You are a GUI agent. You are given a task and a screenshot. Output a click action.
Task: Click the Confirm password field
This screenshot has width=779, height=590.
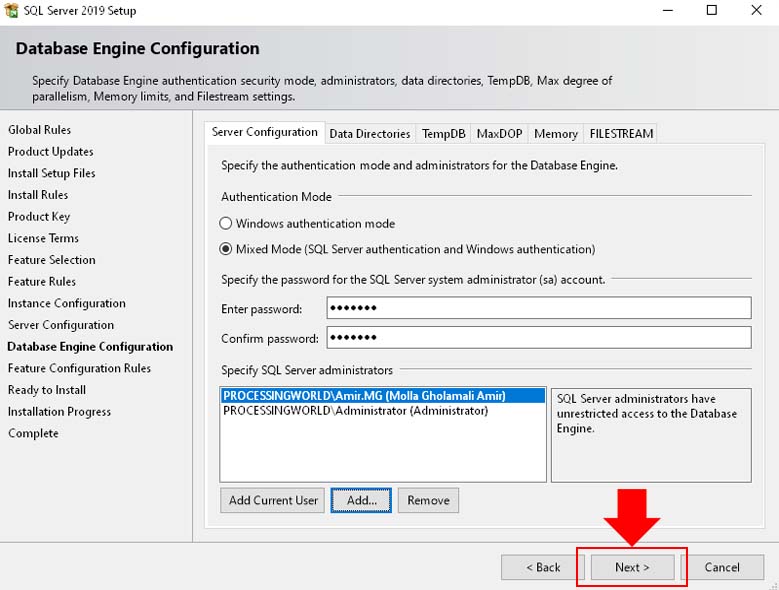539,338
